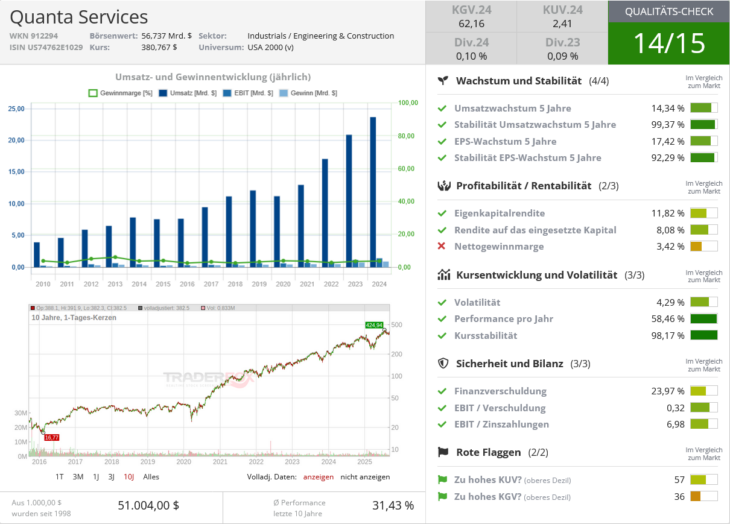The height and width of the screenshot is (524, 730).
Task: Click the orange comparison bar for Nettogewinnmarge
Action: click(x=704, y=246)
